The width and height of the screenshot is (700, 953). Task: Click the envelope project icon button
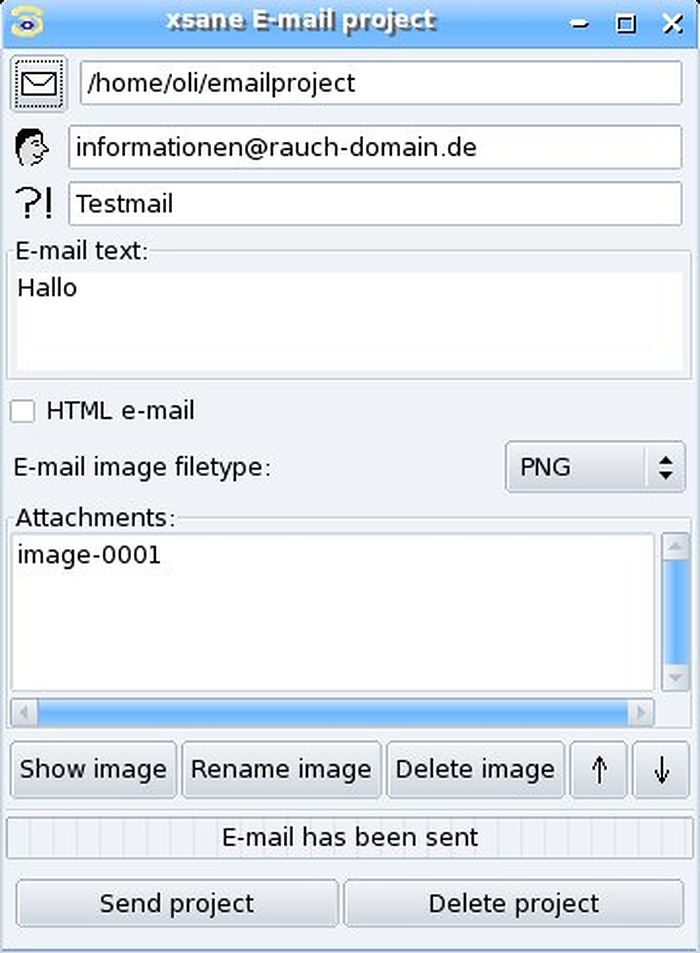tap(38, 84)
